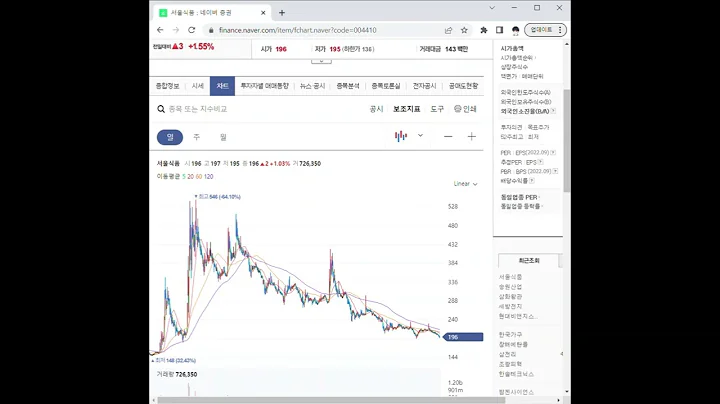Select the 월 monthly period toggle
Image resolution: width=720 pixels, height=404 pixels.
223,137
